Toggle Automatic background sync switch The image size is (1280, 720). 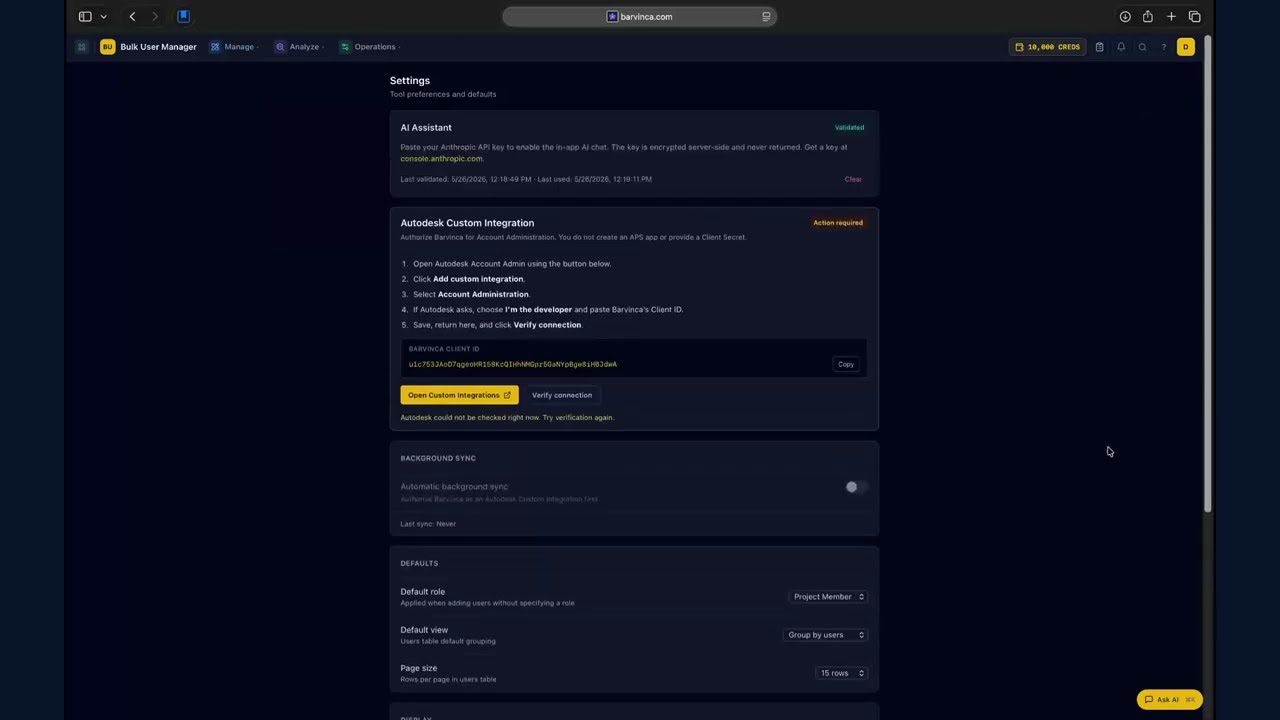click(x=856, y=487)
